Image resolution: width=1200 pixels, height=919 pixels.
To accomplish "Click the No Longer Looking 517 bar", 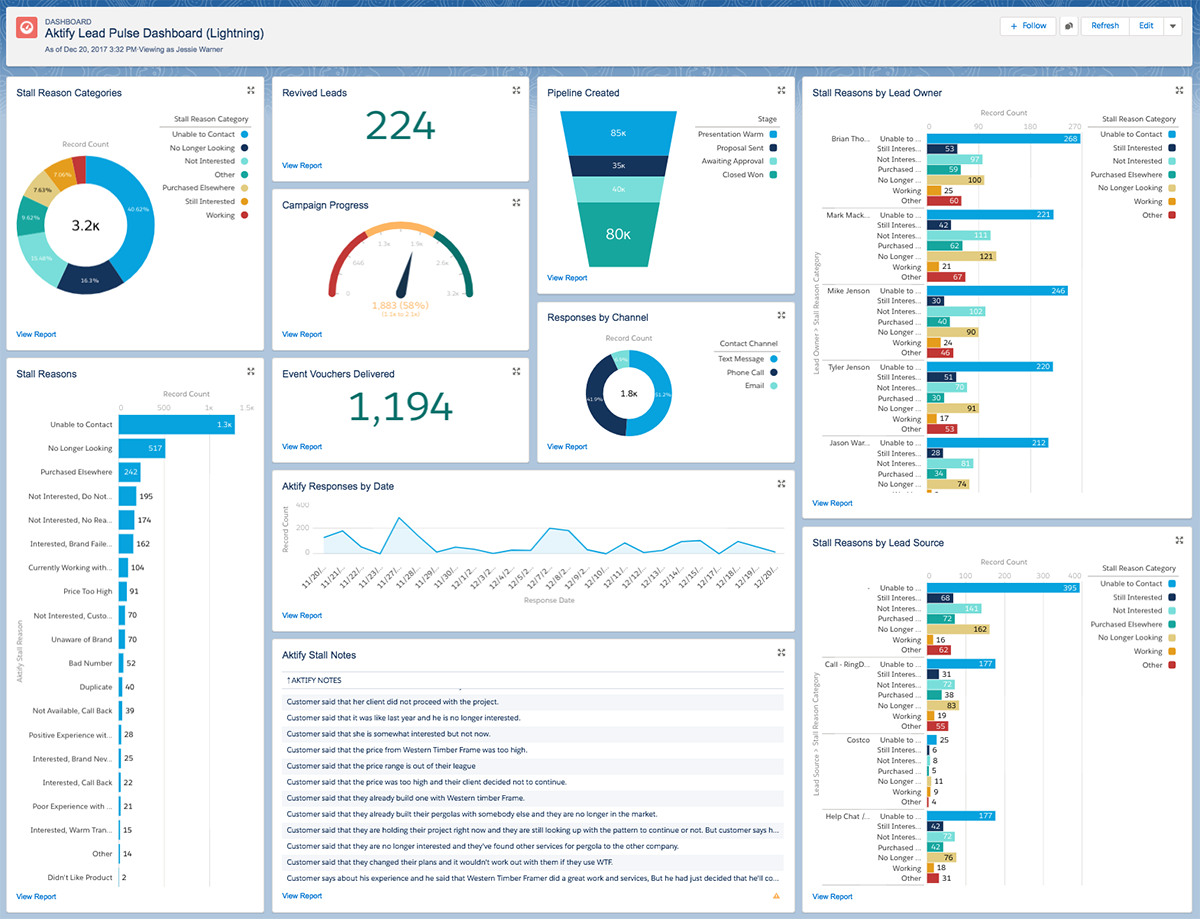I will [x=142, y=448].
